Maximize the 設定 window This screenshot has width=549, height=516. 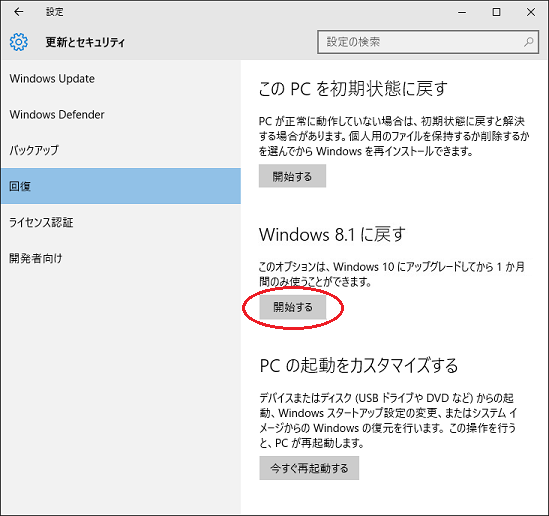(x=496, y=12)
